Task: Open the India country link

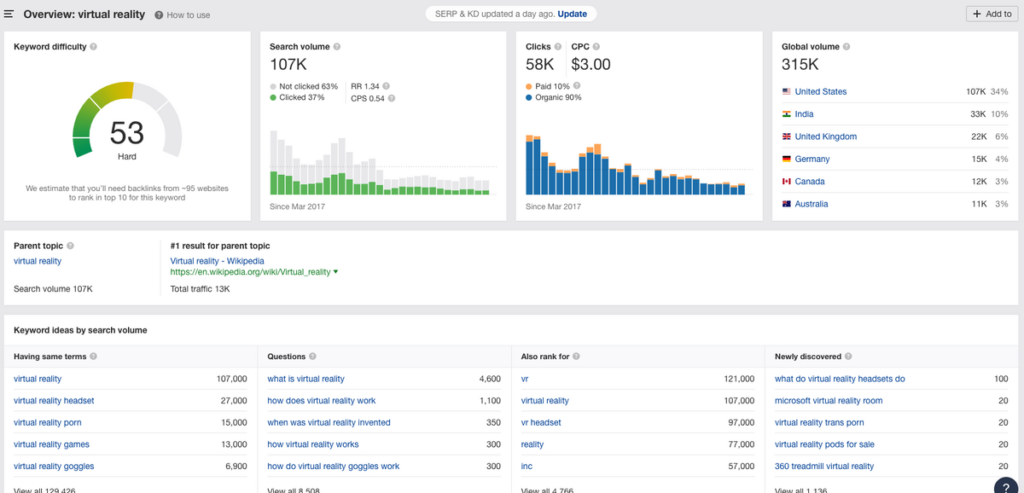Action: 804,114
